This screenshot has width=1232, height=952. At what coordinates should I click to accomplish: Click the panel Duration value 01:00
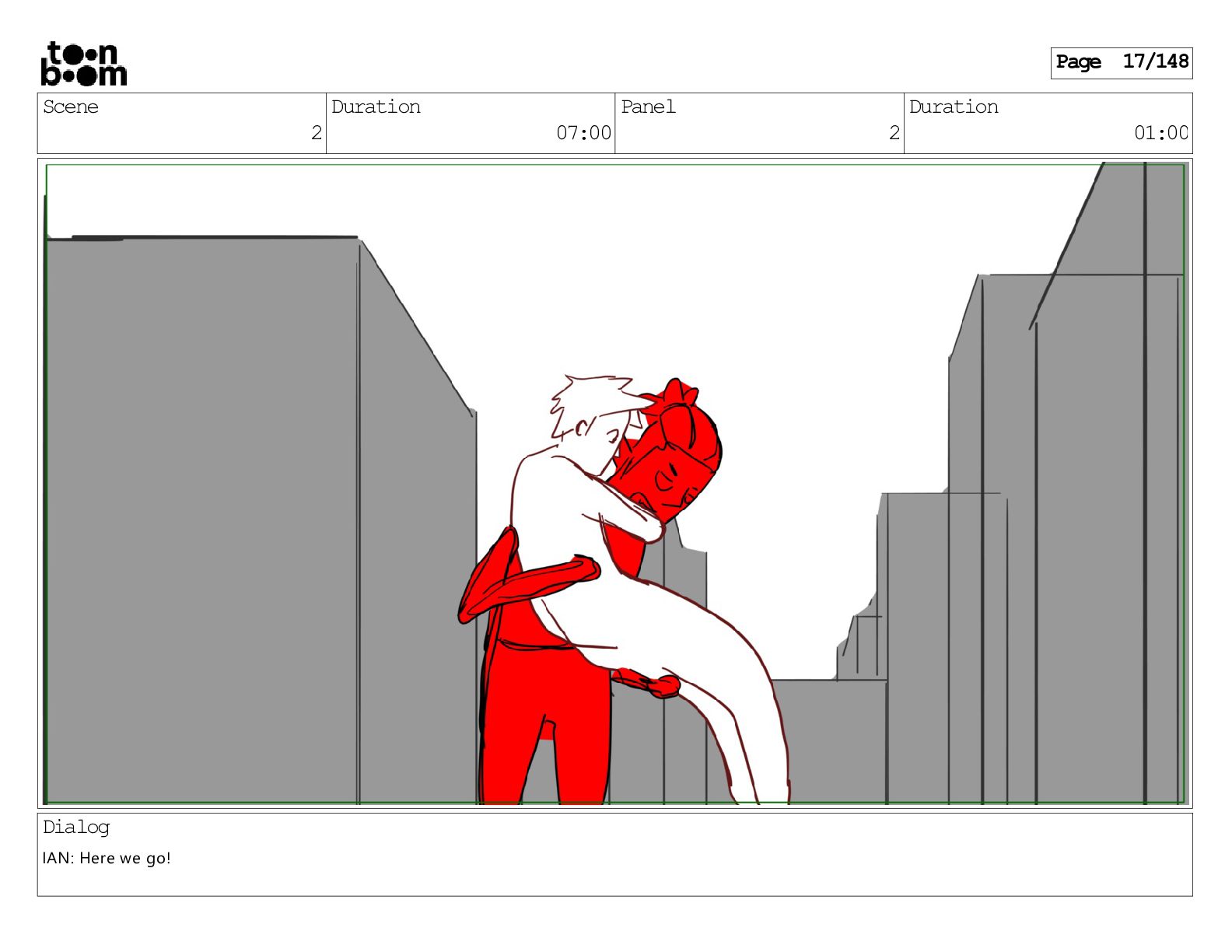(1161, 133)
